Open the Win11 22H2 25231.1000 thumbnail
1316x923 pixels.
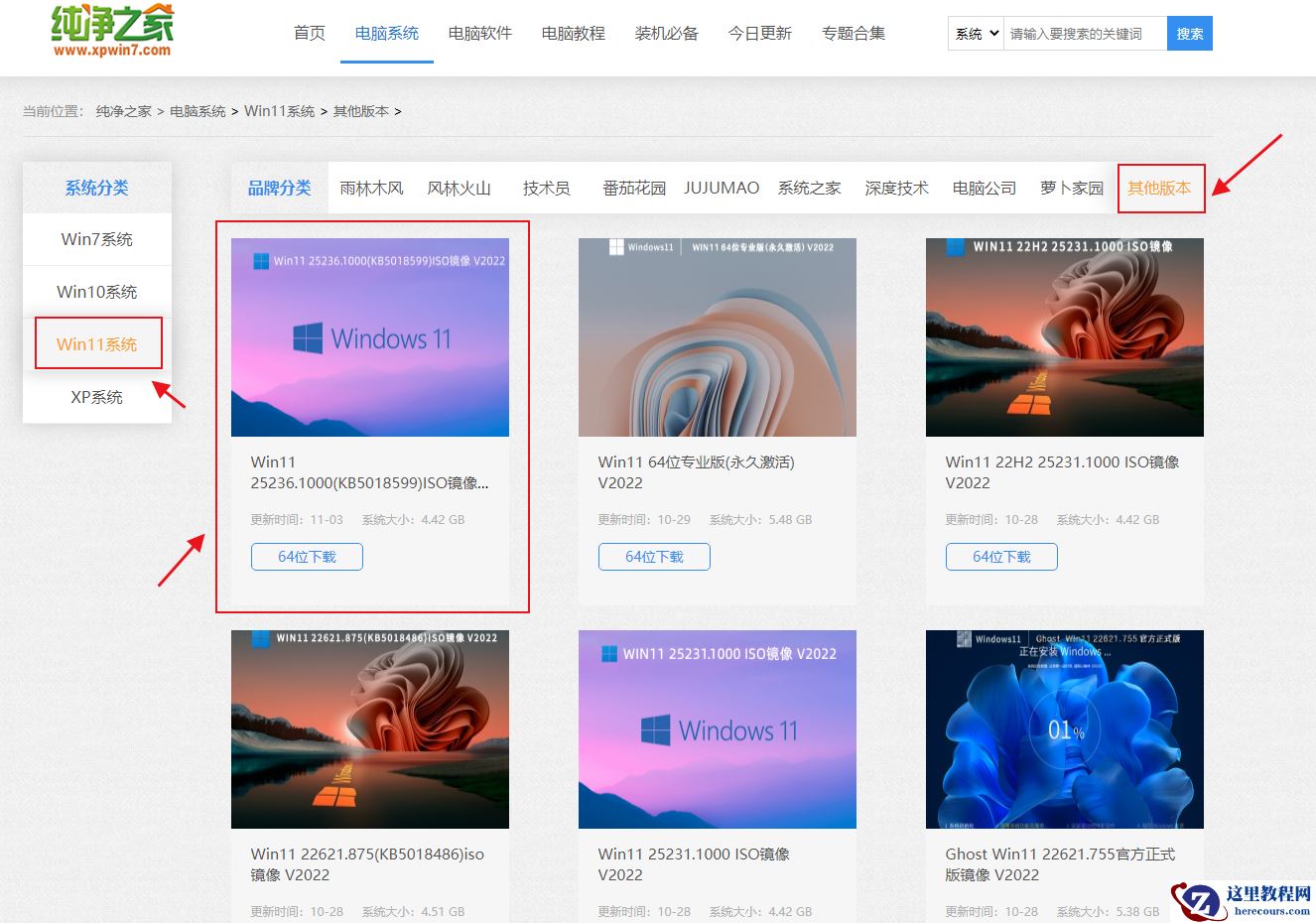[x=1064, y=336]
